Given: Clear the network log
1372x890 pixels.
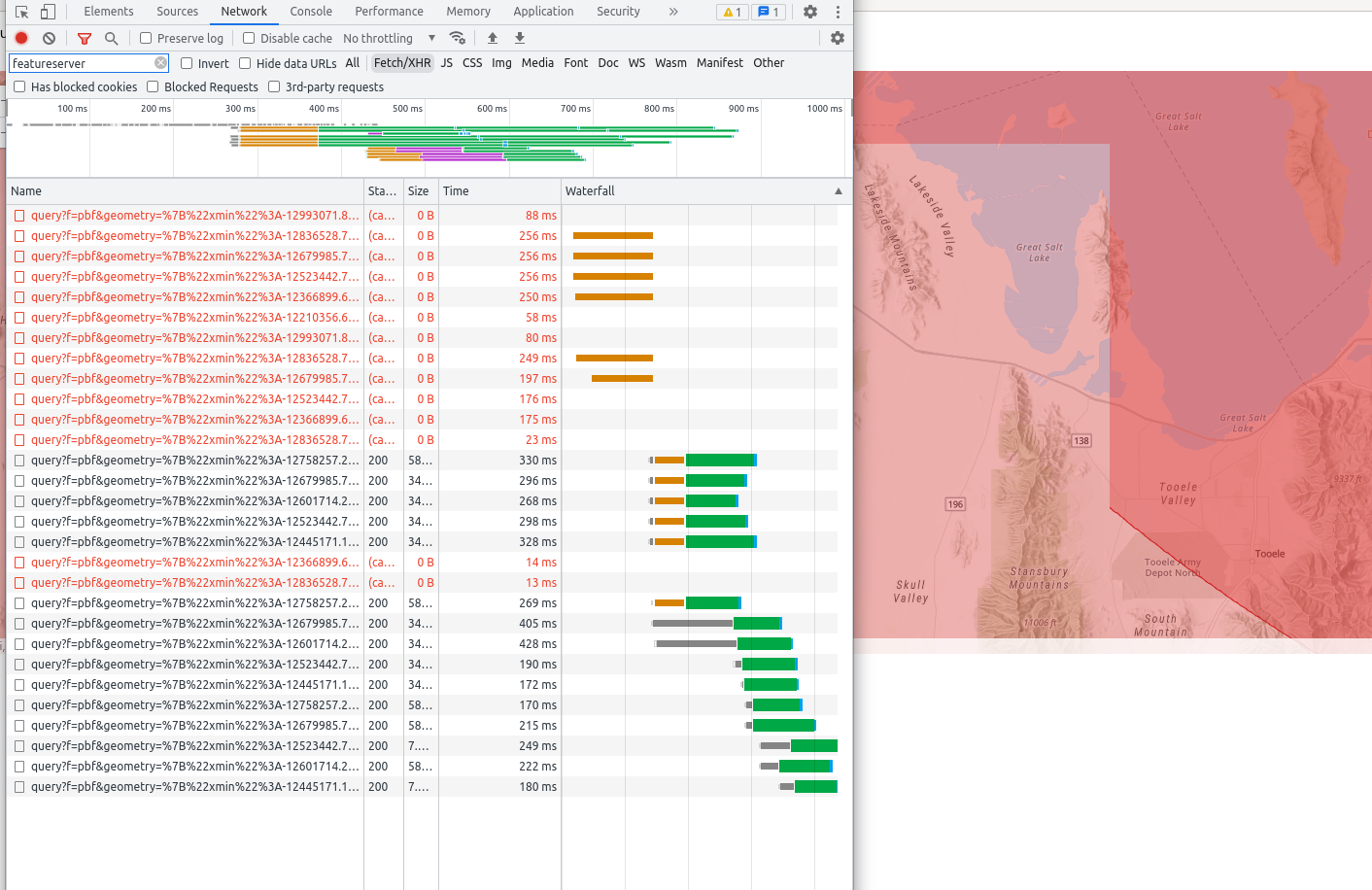Looking at the screenshot, I should (x=49, y=37).
